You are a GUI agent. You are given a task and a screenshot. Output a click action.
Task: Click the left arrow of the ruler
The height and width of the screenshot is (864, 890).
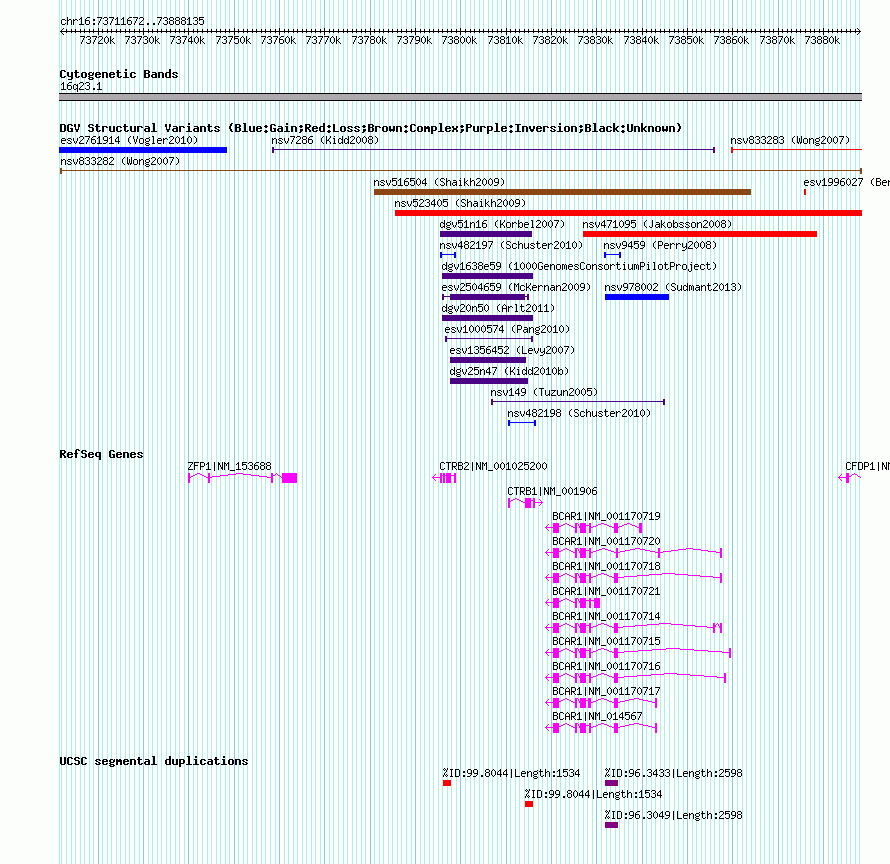pyautogui.click(x=62, y=32)
